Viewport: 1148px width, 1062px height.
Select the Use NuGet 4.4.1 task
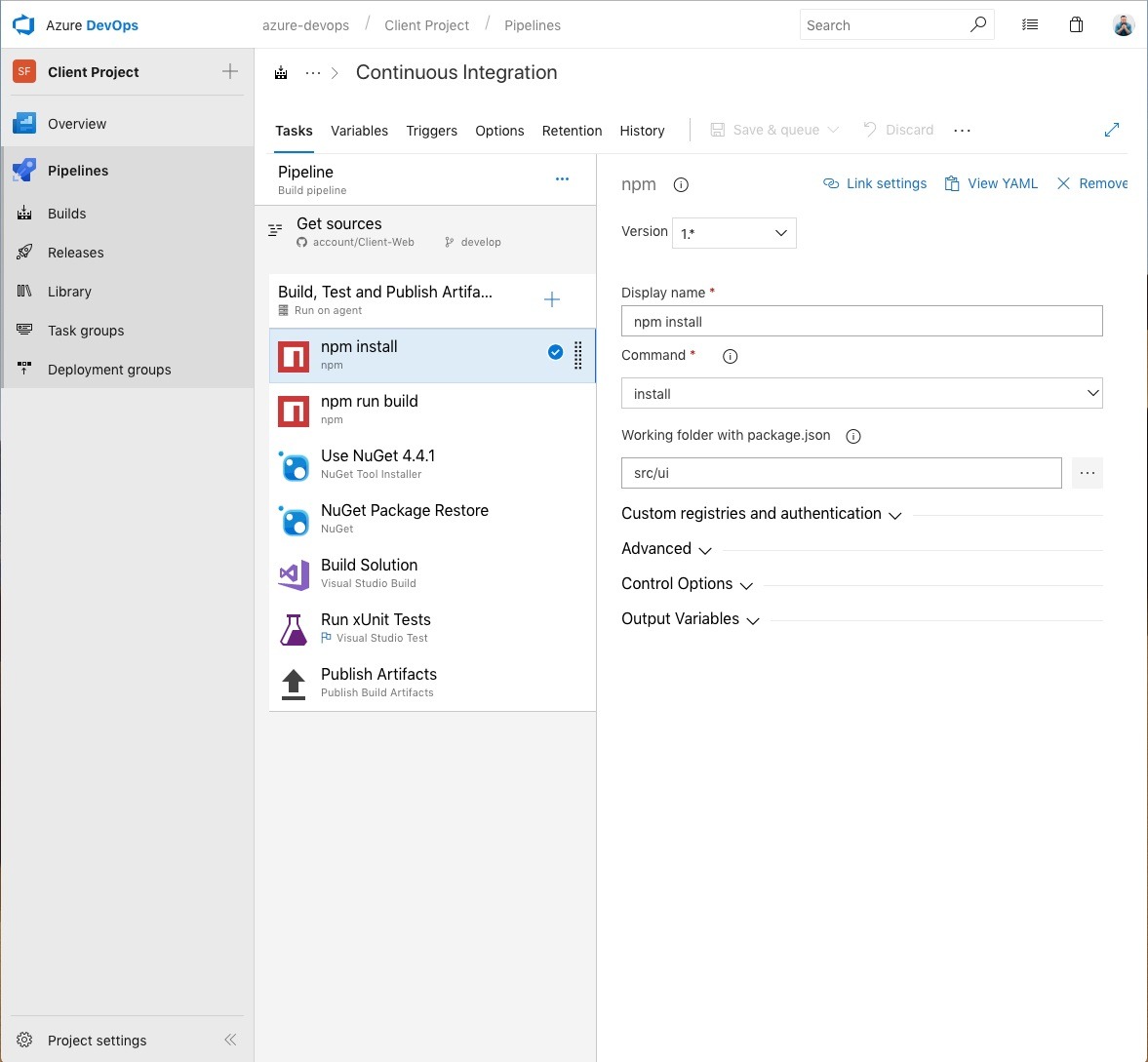pyautogui.click(x=432, y=465)
